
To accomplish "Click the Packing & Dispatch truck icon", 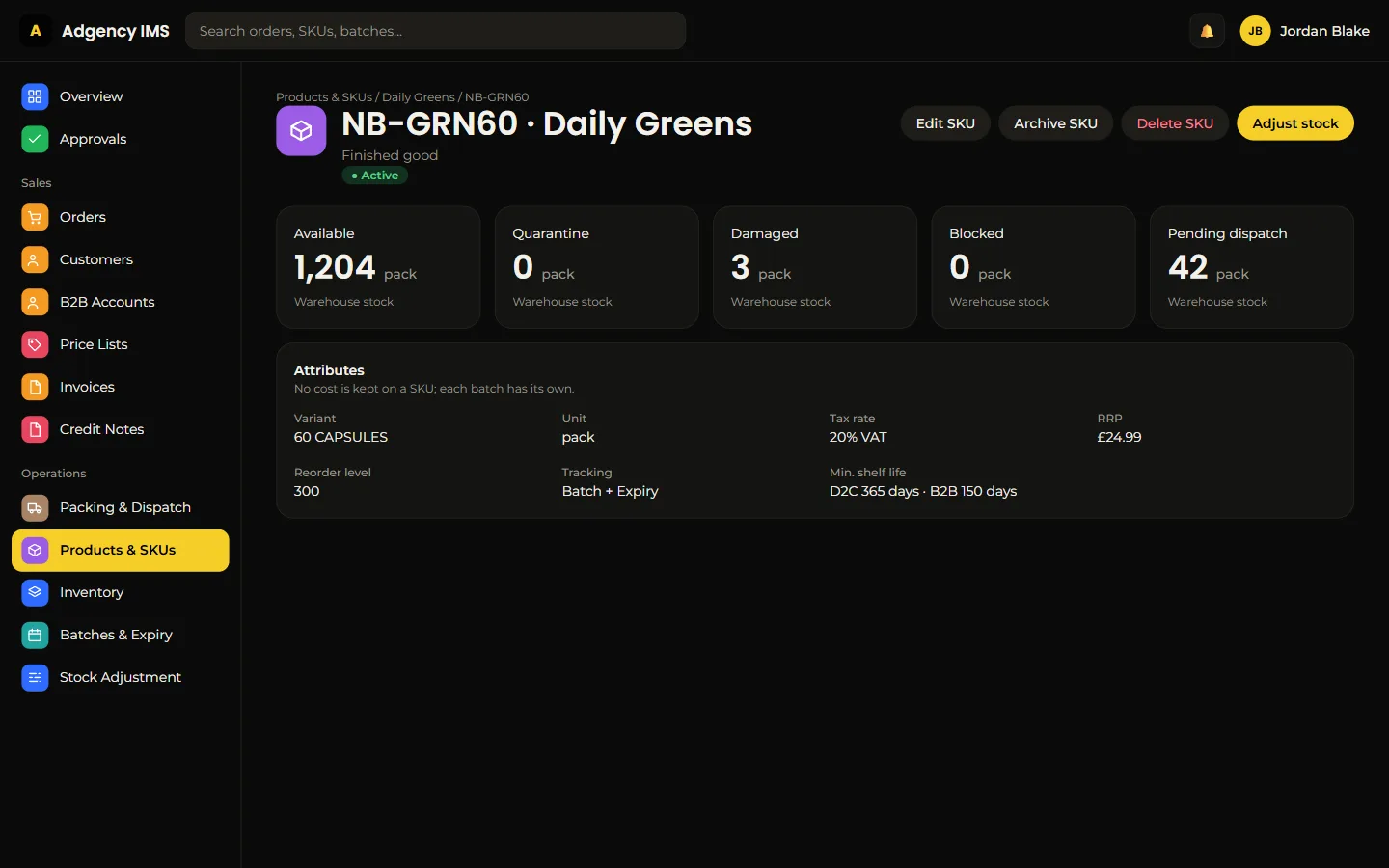I will (x=35, y=507).
